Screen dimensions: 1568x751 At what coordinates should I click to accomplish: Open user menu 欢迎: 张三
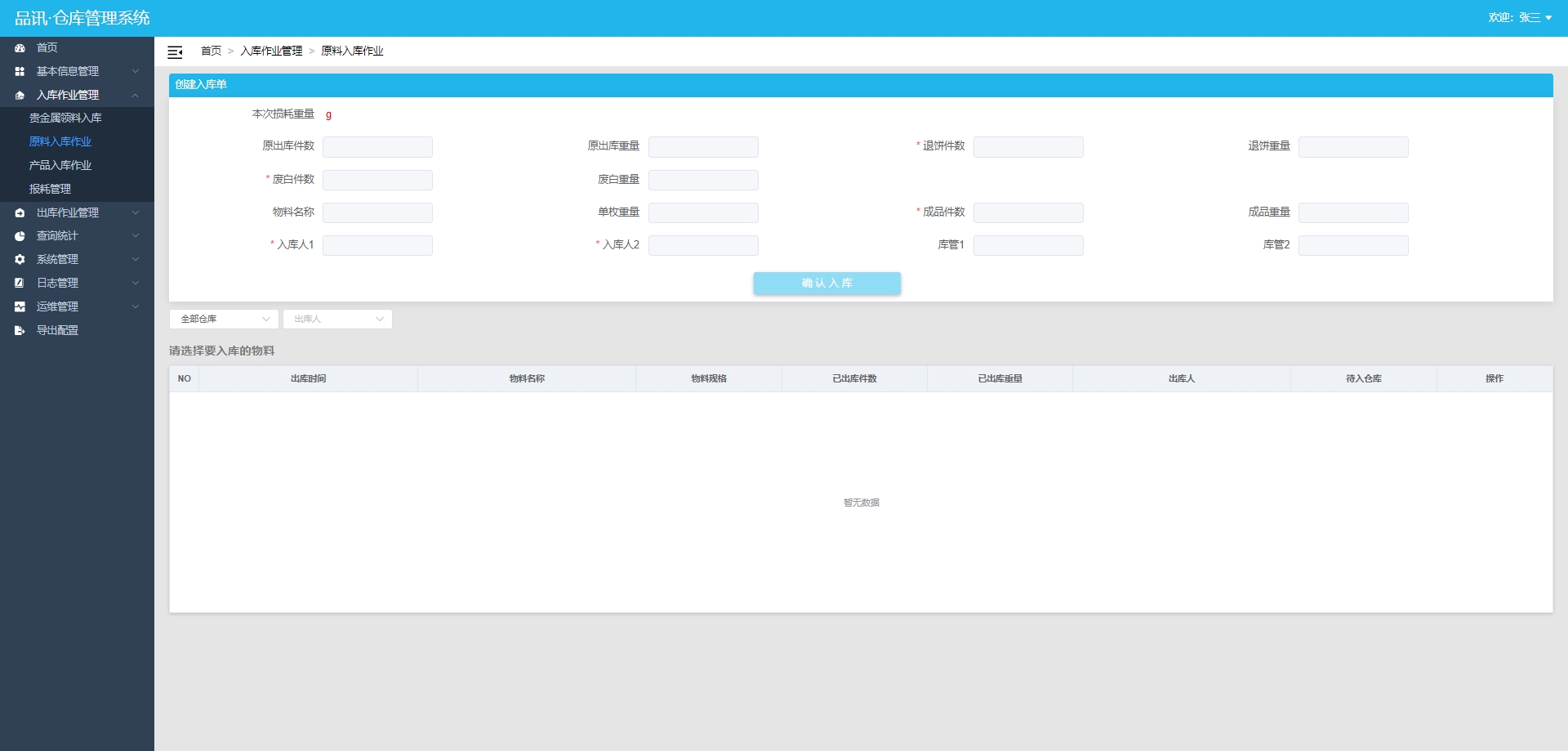coord(1520,18)
